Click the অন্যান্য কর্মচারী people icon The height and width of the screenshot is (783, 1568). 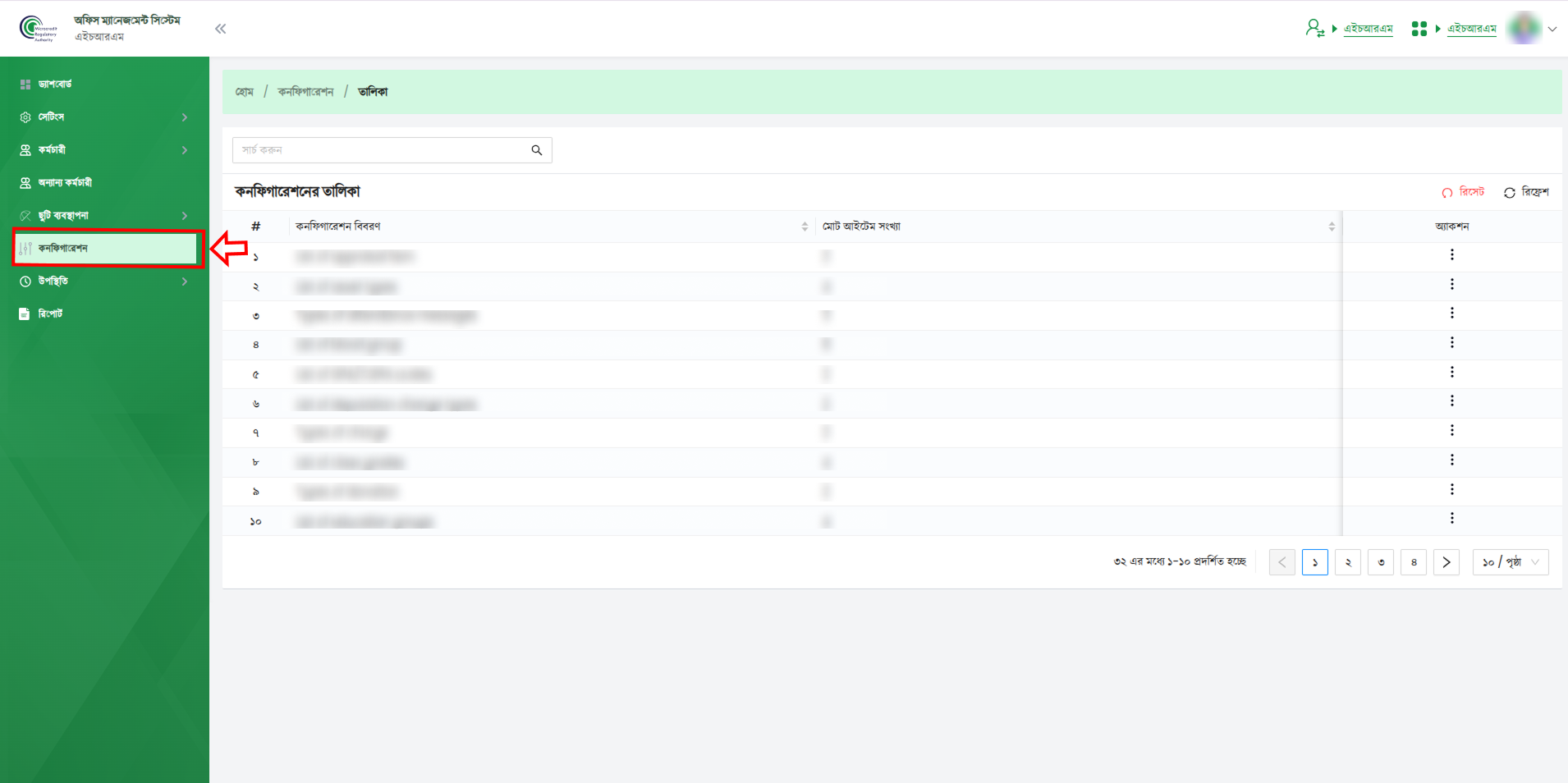click(x=25, y=183)
